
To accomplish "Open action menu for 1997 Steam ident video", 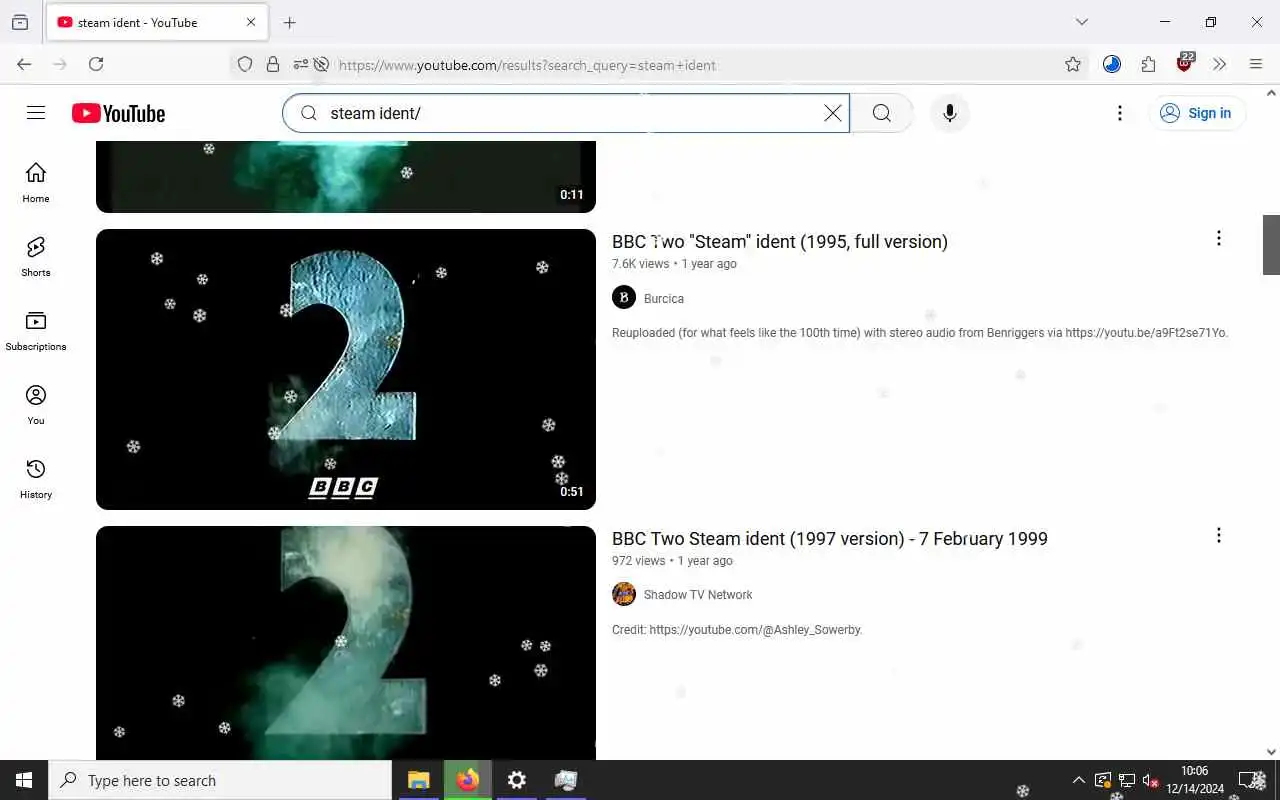I will coord(1218,535).
